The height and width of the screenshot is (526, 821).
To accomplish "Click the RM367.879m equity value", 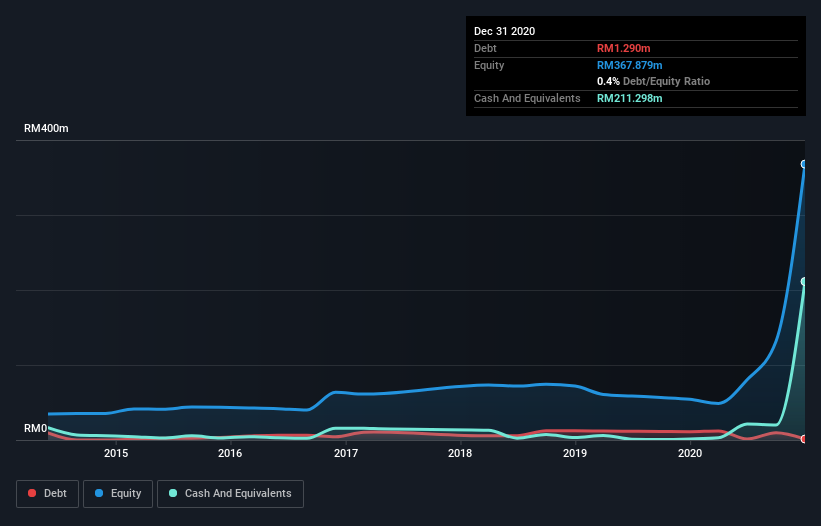I will coord(629,65).
